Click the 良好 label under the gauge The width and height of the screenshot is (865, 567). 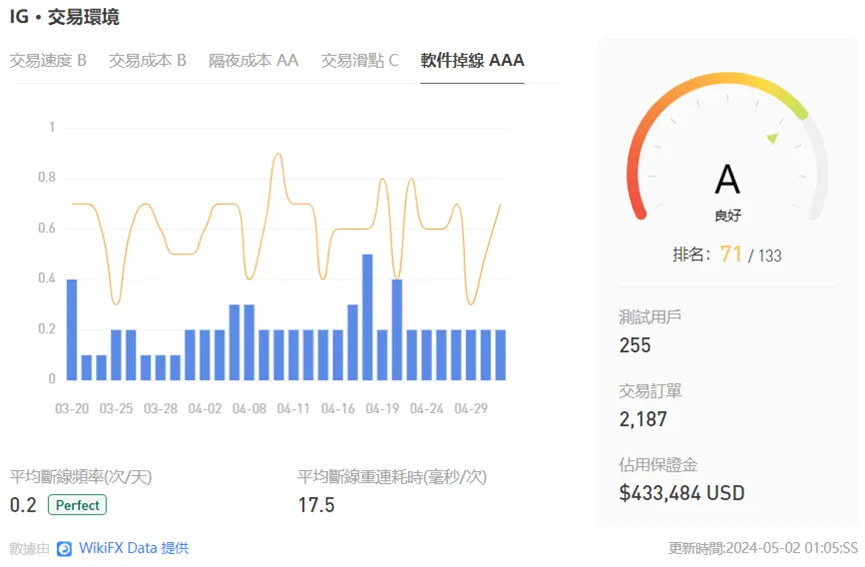[x=728, y=216]
